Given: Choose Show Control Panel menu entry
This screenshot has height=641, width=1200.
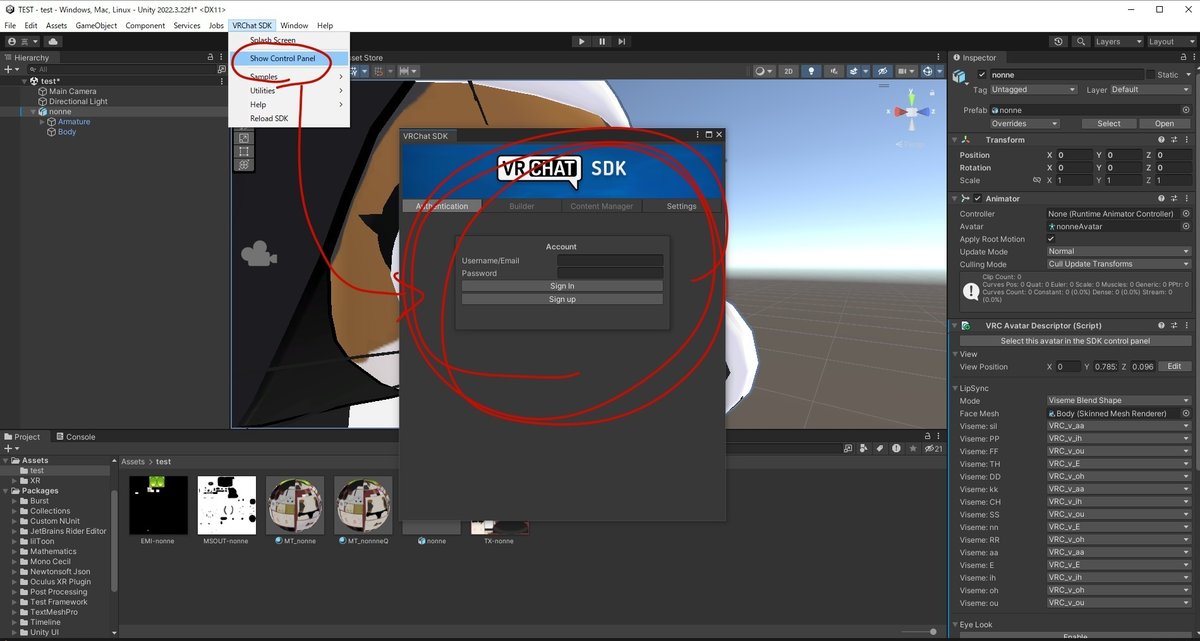Looking at the screenshot, I should point(289,59).
